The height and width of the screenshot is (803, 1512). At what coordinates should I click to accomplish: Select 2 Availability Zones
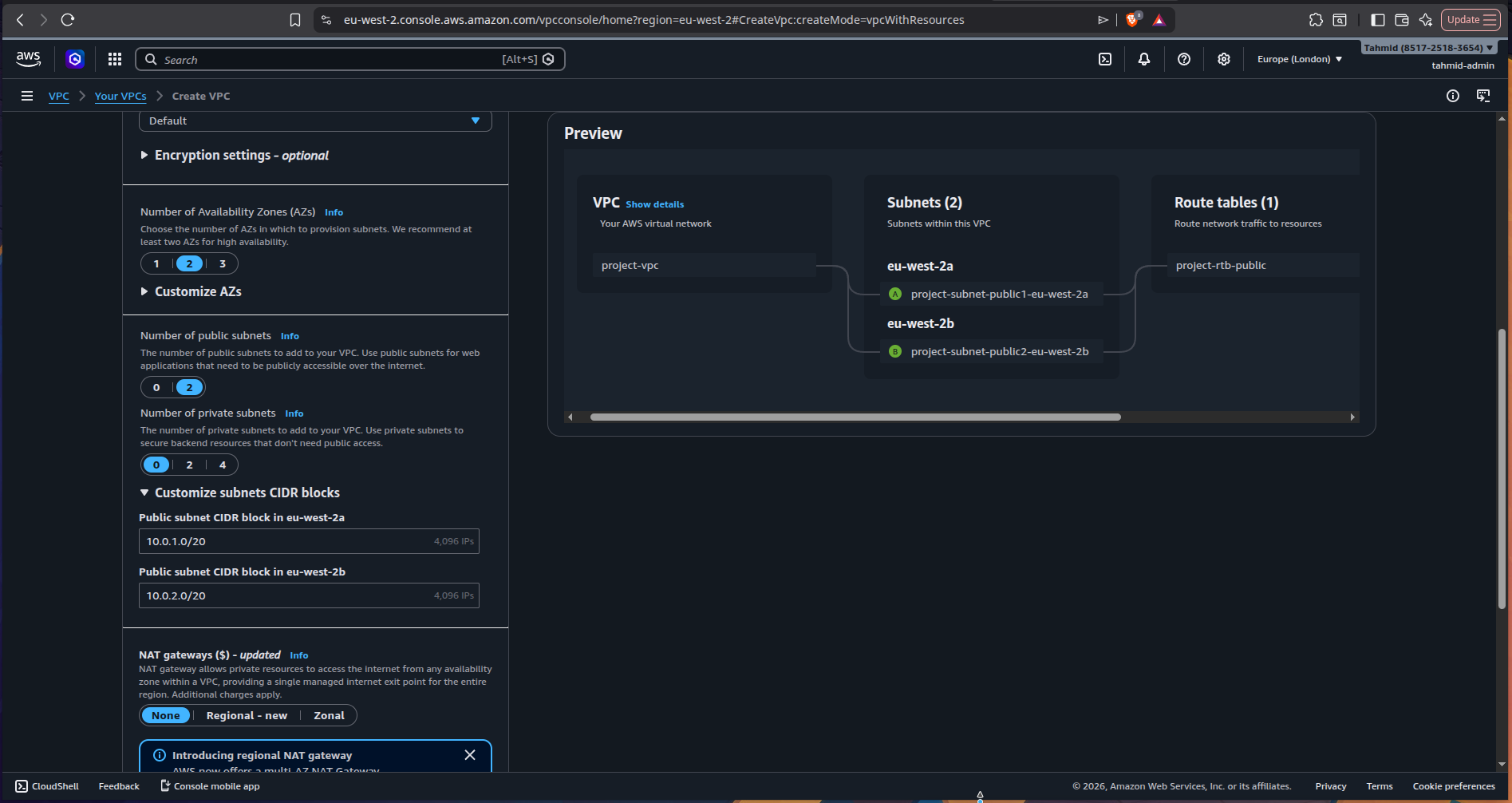pyautogui.click(x=189, y=263)
